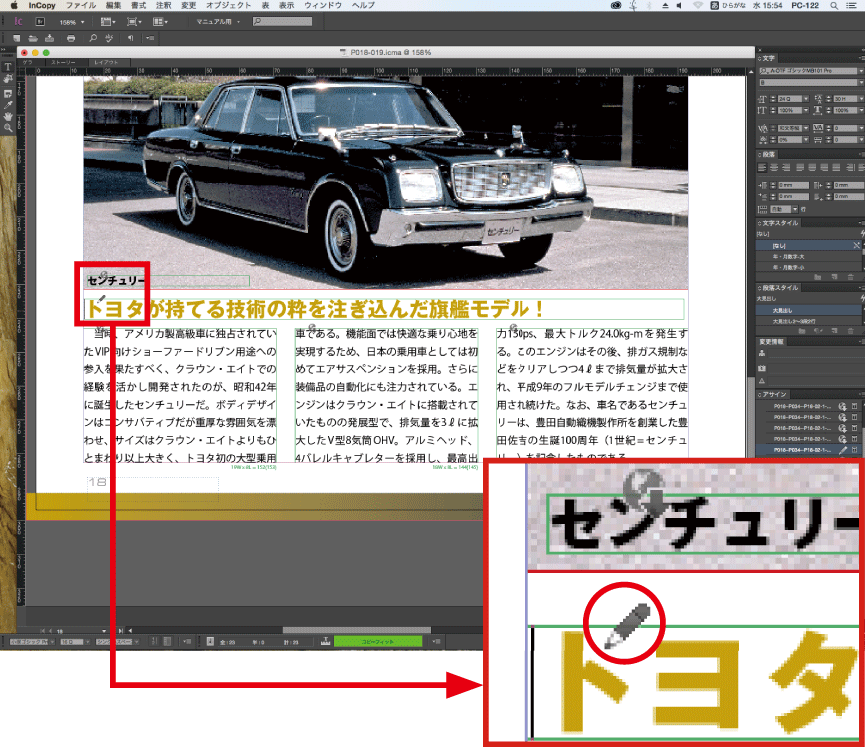Collapse the アサイン panel tab
This screenshot has height=747, width=865.
pos(773,394)
